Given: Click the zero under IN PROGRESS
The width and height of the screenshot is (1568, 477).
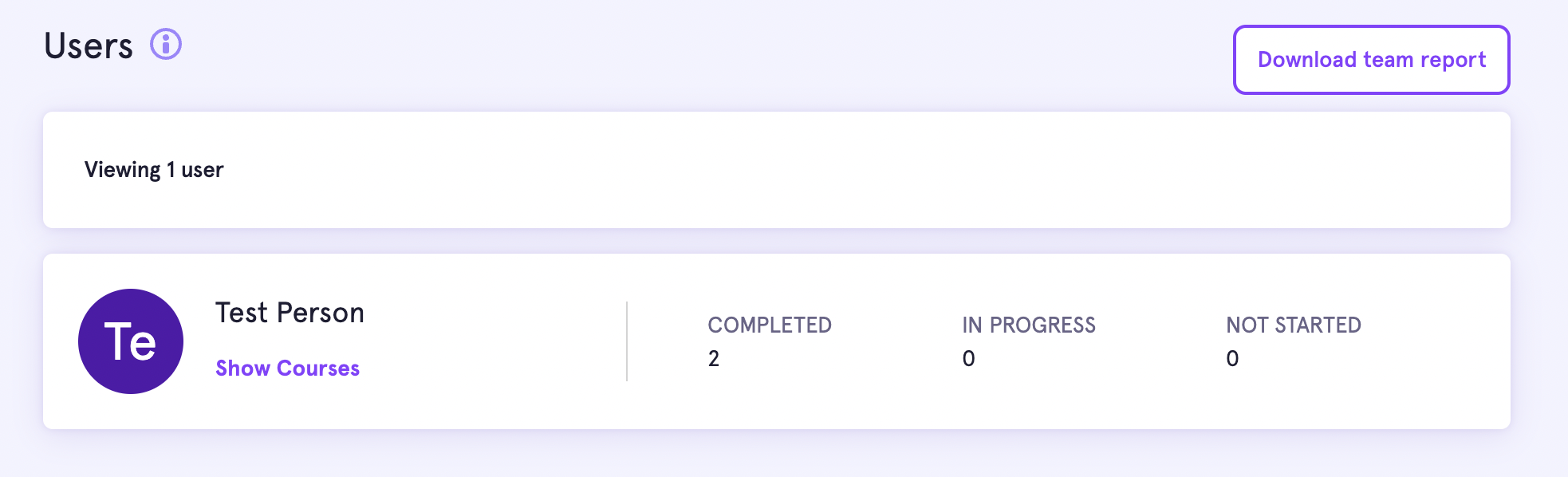Looking at the screenshot, I should [968, 359].
